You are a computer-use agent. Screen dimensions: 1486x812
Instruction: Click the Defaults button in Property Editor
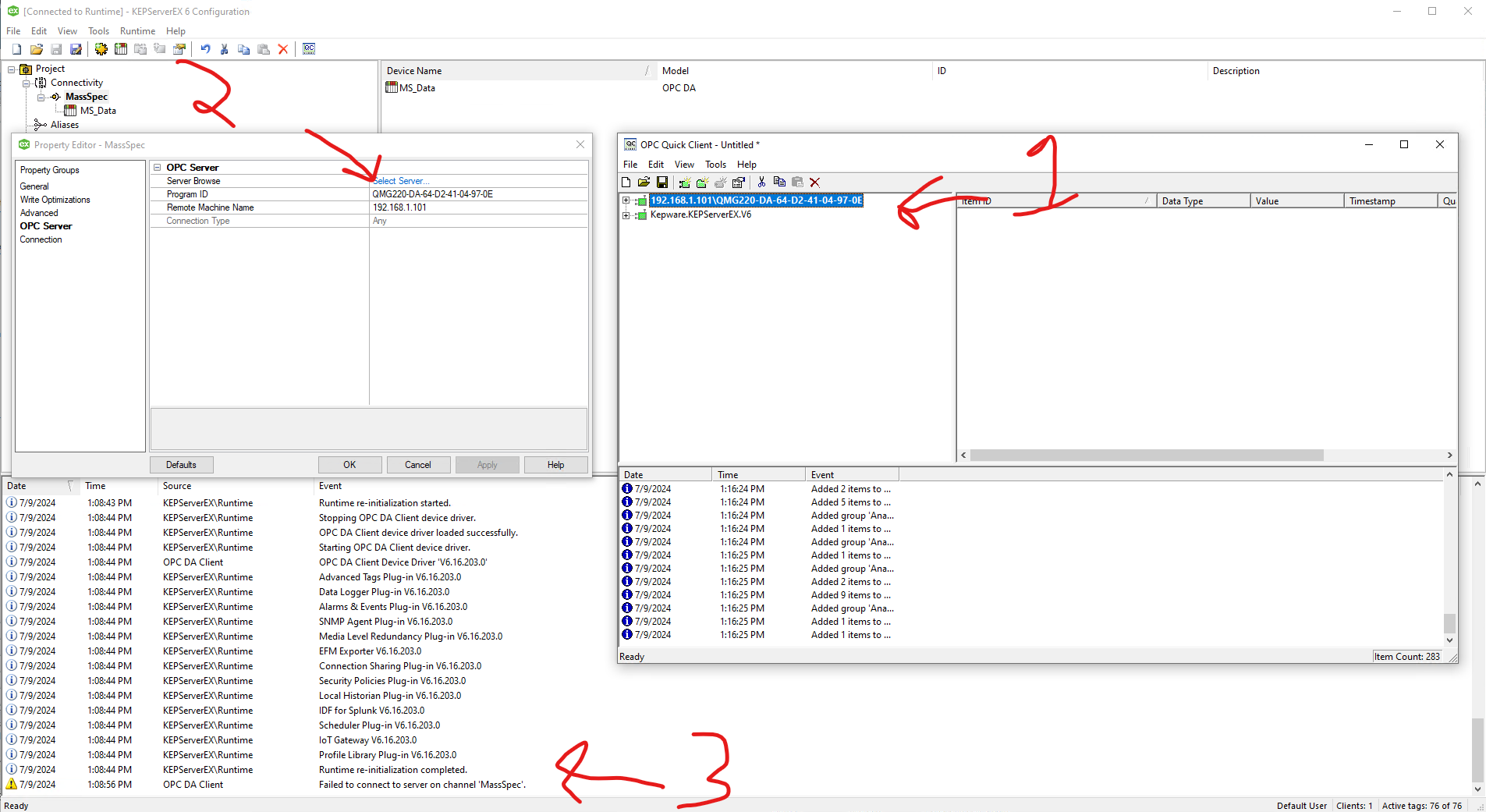coord(181,464)
